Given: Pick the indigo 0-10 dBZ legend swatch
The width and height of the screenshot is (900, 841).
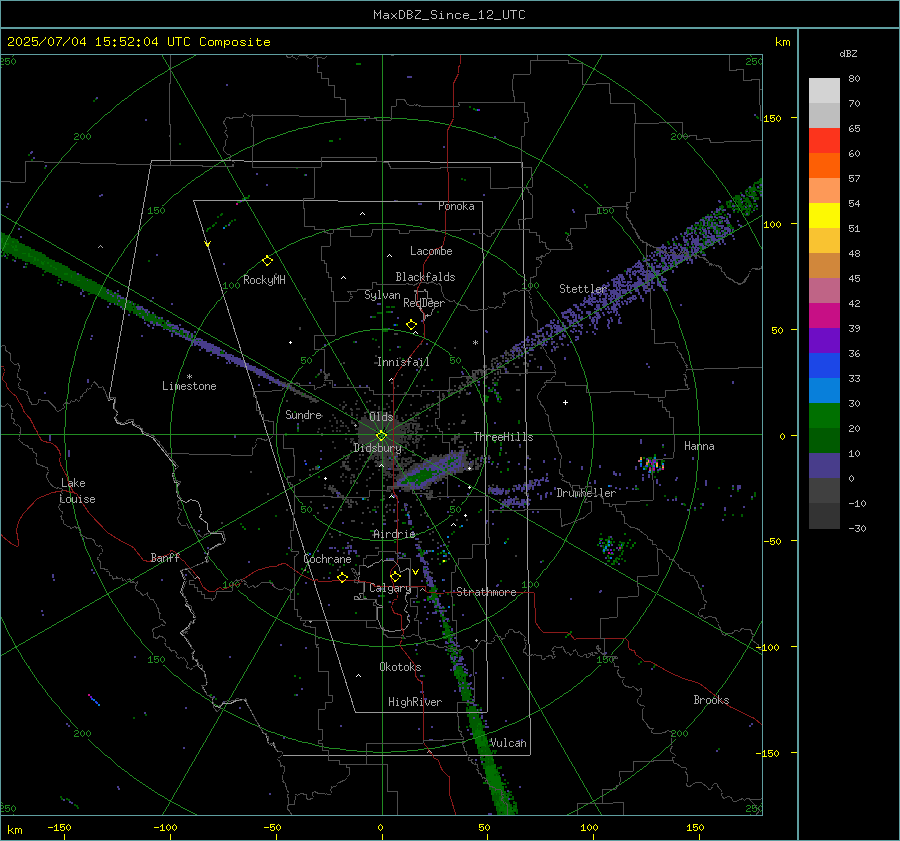Looking at the screenshot, I should 824,466.
